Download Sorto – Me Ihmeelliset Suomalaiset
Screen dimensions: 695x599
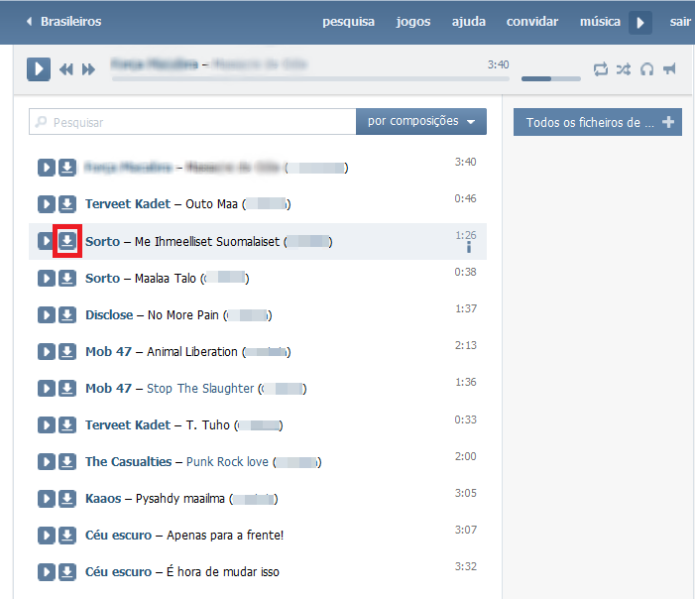[67, 241]
